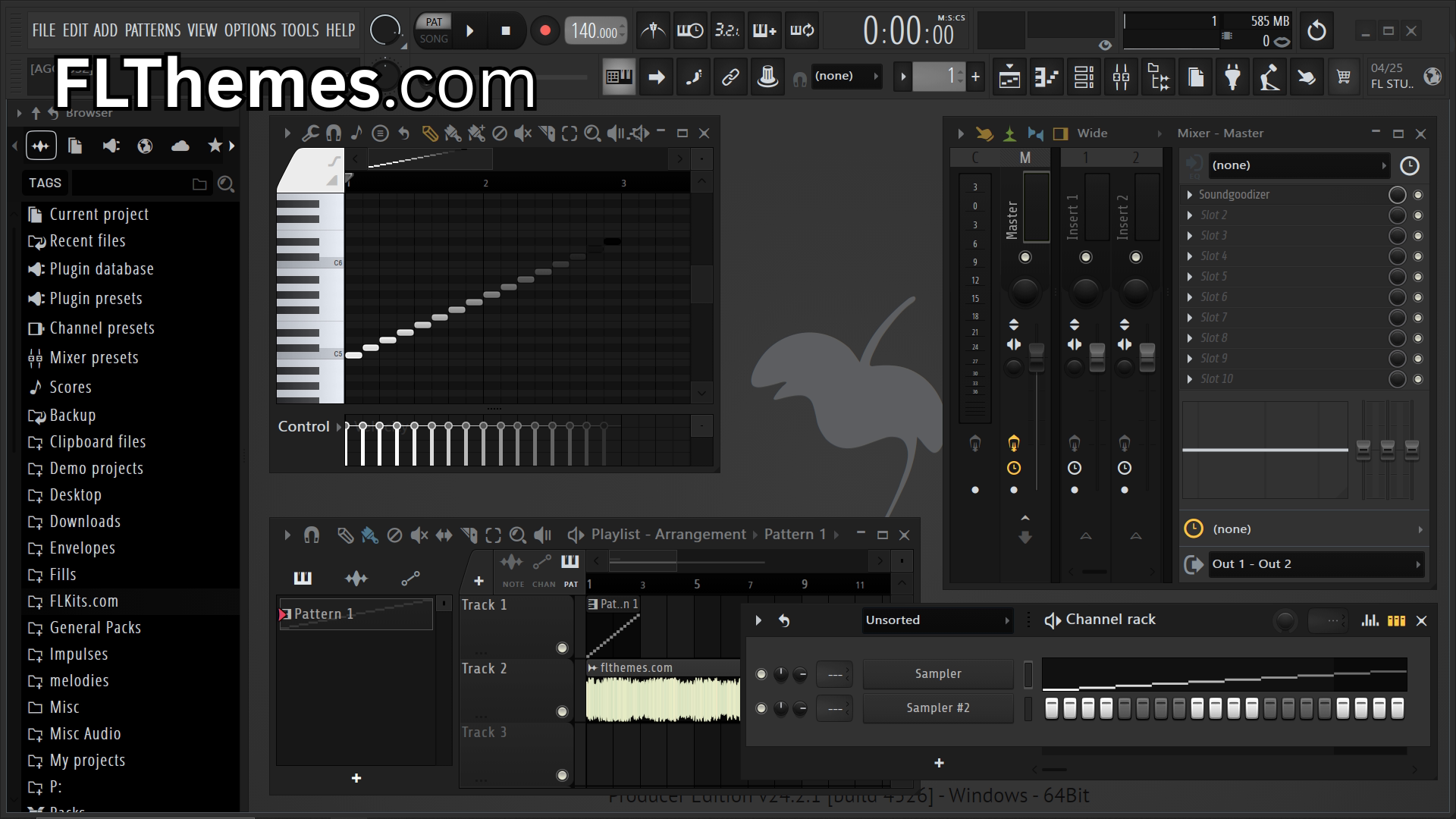Screen dimensions: 1456x819
Task: Open the Unsorted channel filter dropdown
Action: 937,620
